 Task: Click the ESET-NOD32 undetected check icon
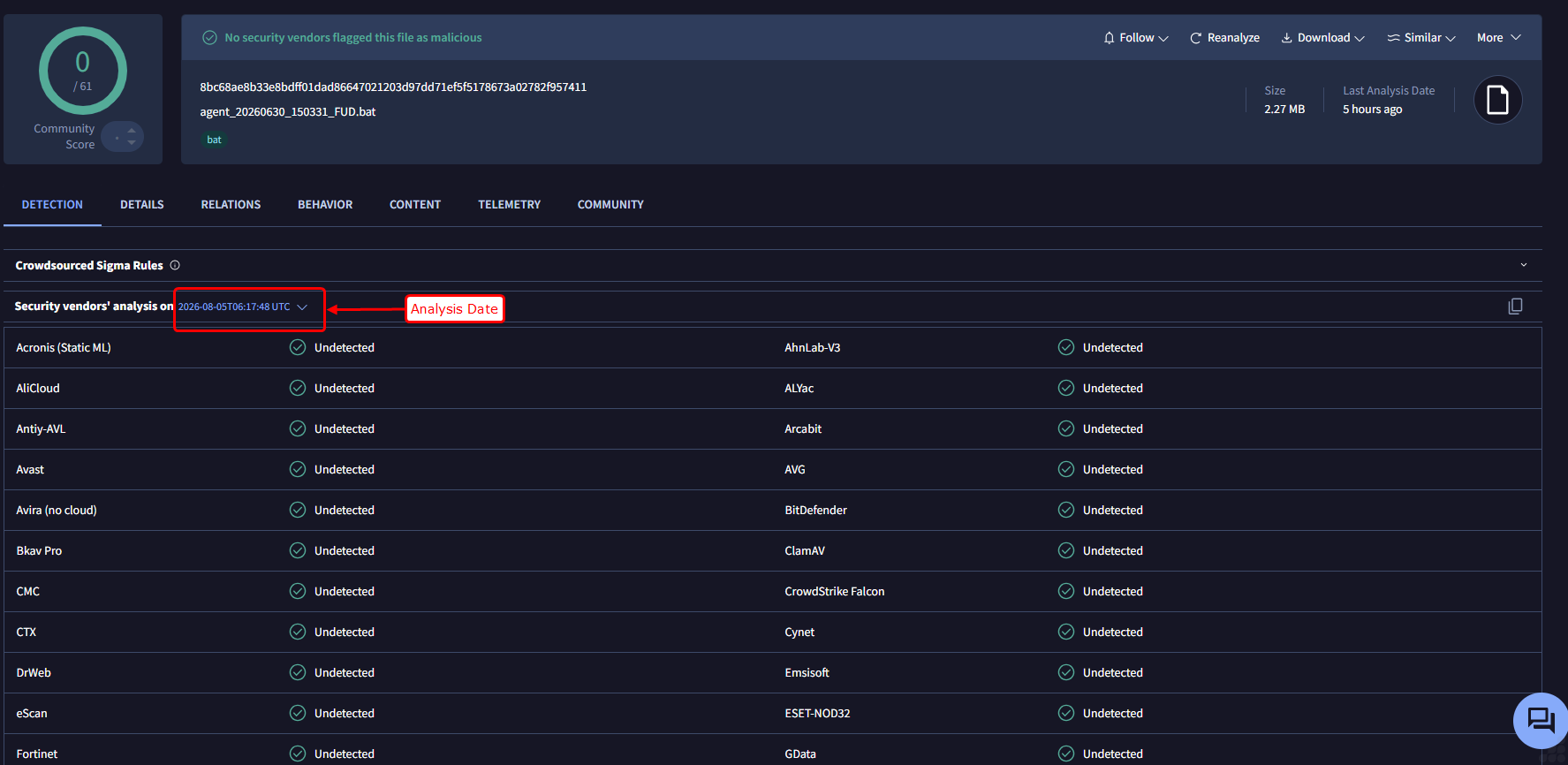click(1066, 713)
